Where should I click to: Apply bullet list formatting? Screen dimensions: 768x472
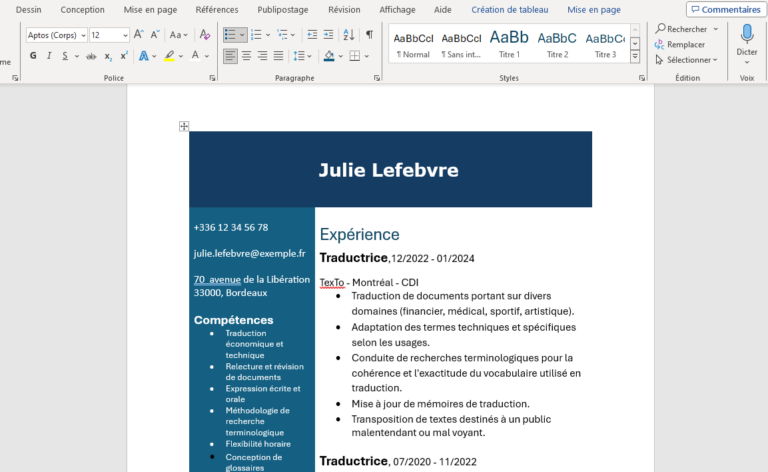[x=230, y=35]
